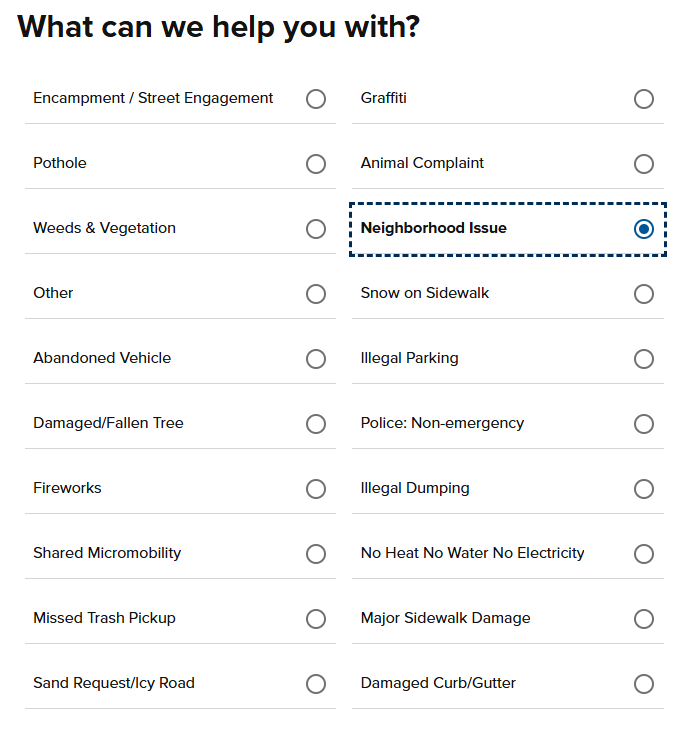
Task: Select the Encampment / Street Engagement radio button
Action: pos(316,99)
